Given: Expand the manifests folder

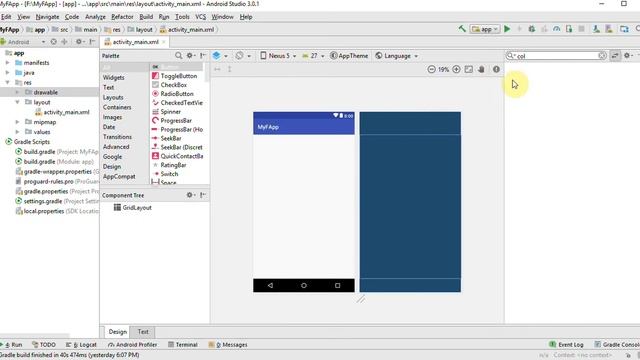Looking at the screenshot, I should pyautogui.click(x=7, y=63).
